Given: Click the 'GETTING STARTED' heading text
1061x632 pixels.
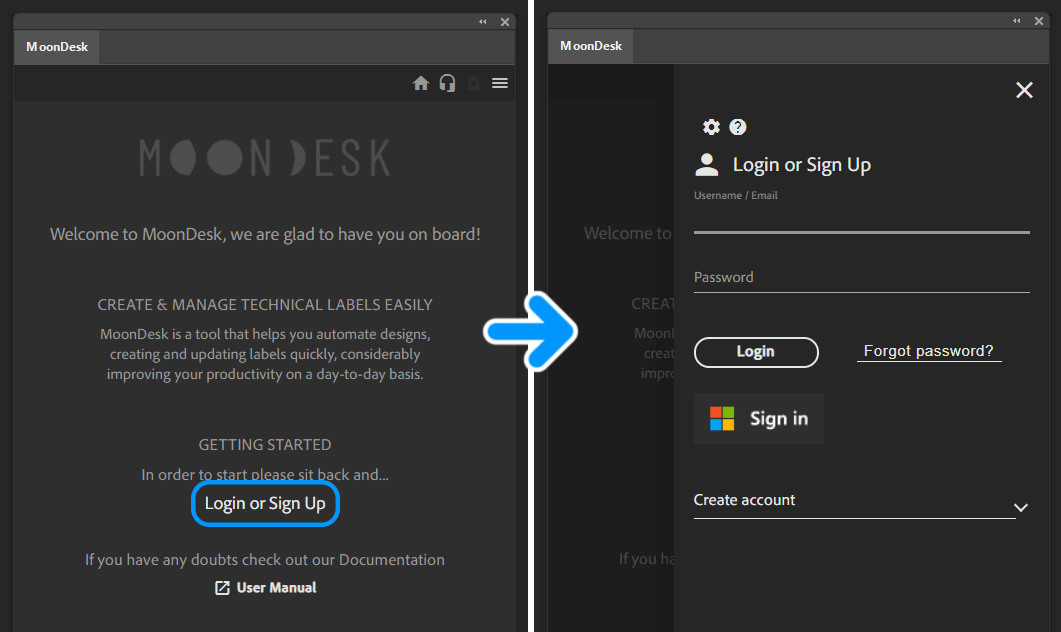Looking at the screenshot, I should [265, 445].
